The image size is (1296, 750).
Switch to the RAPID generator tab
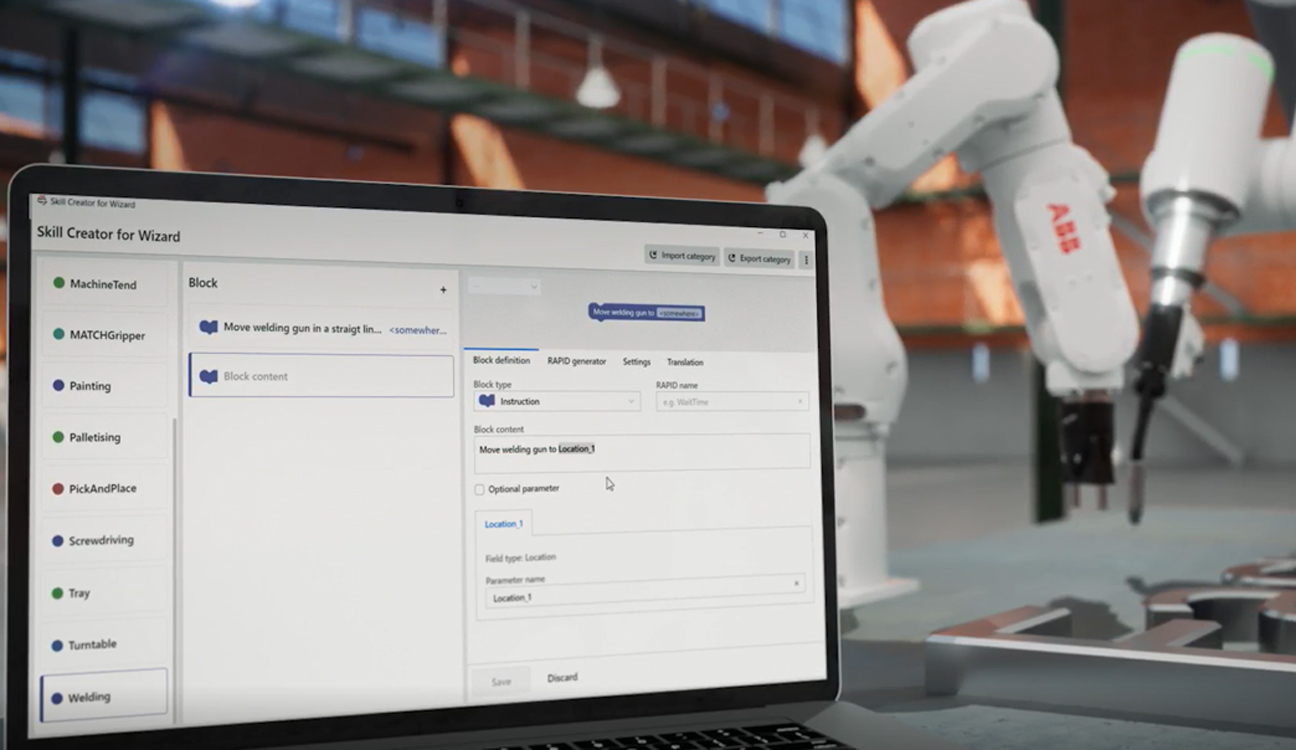pyautogui.click(x=576, y=361)
